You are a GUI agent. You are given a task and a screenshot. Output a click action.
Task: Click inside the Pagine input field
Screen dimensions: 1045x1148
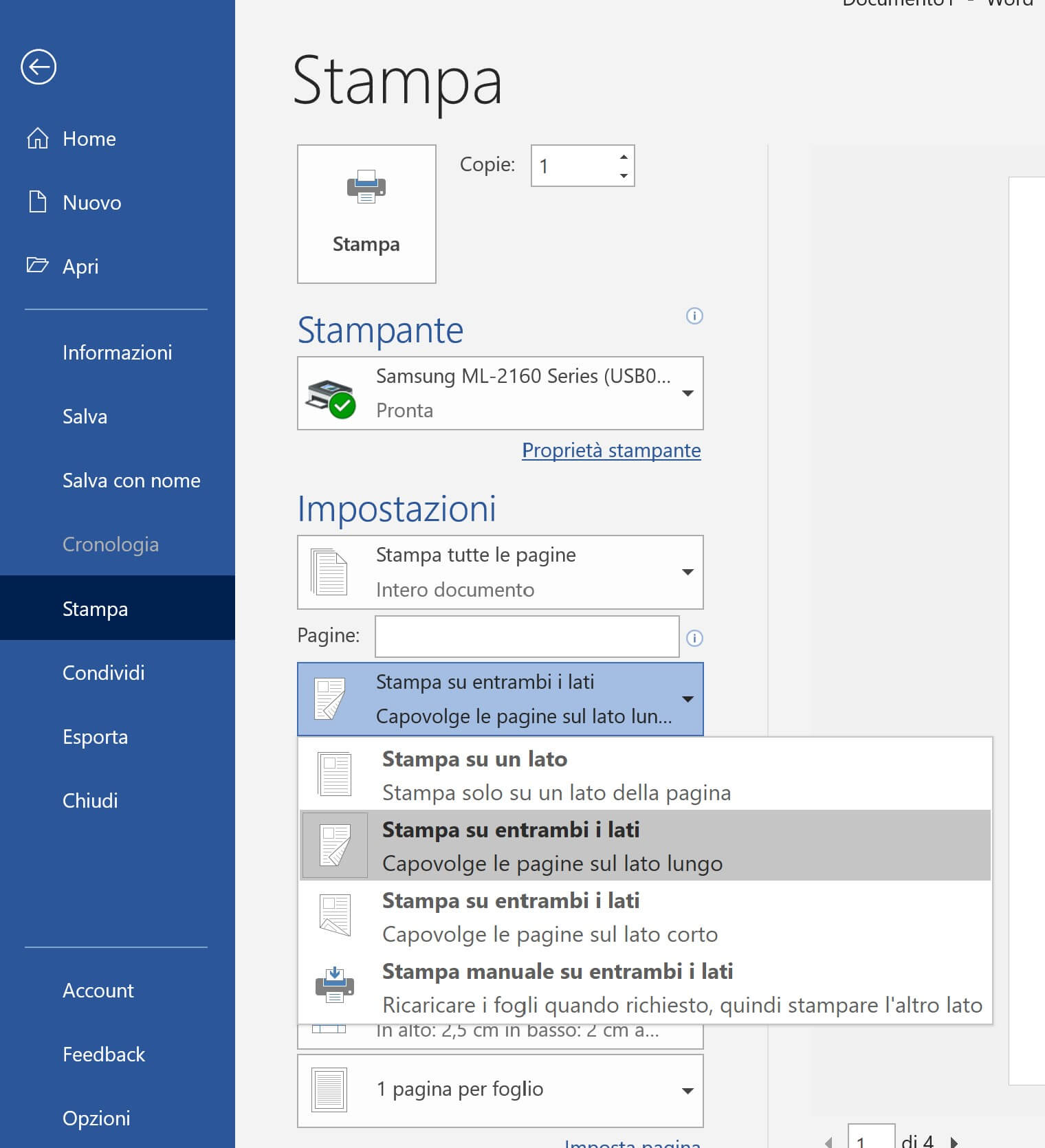(527, 637)
